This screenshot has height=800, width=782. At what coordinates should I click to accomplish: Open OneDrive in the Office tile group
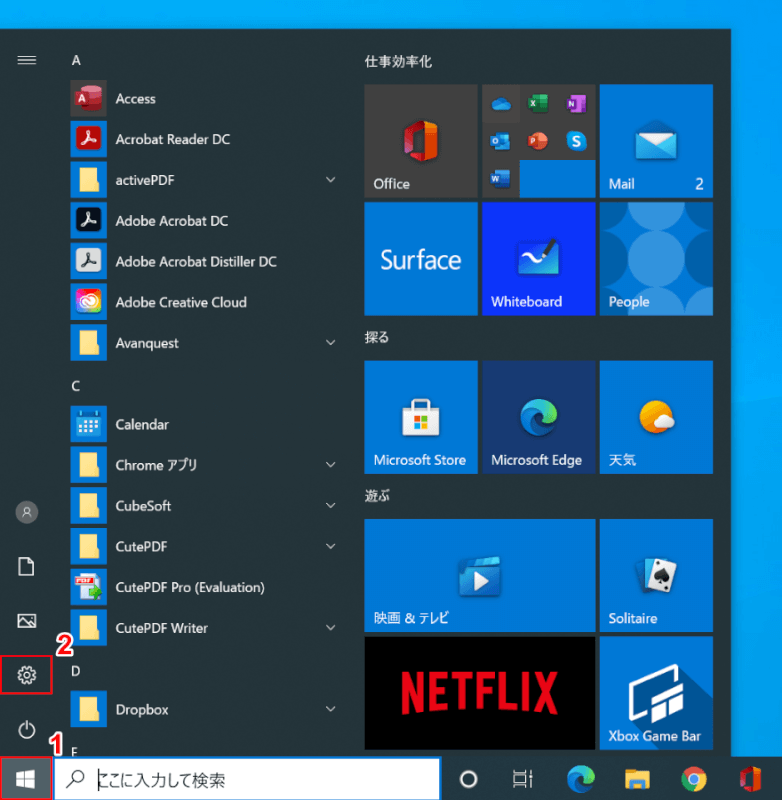pos(501,104)
